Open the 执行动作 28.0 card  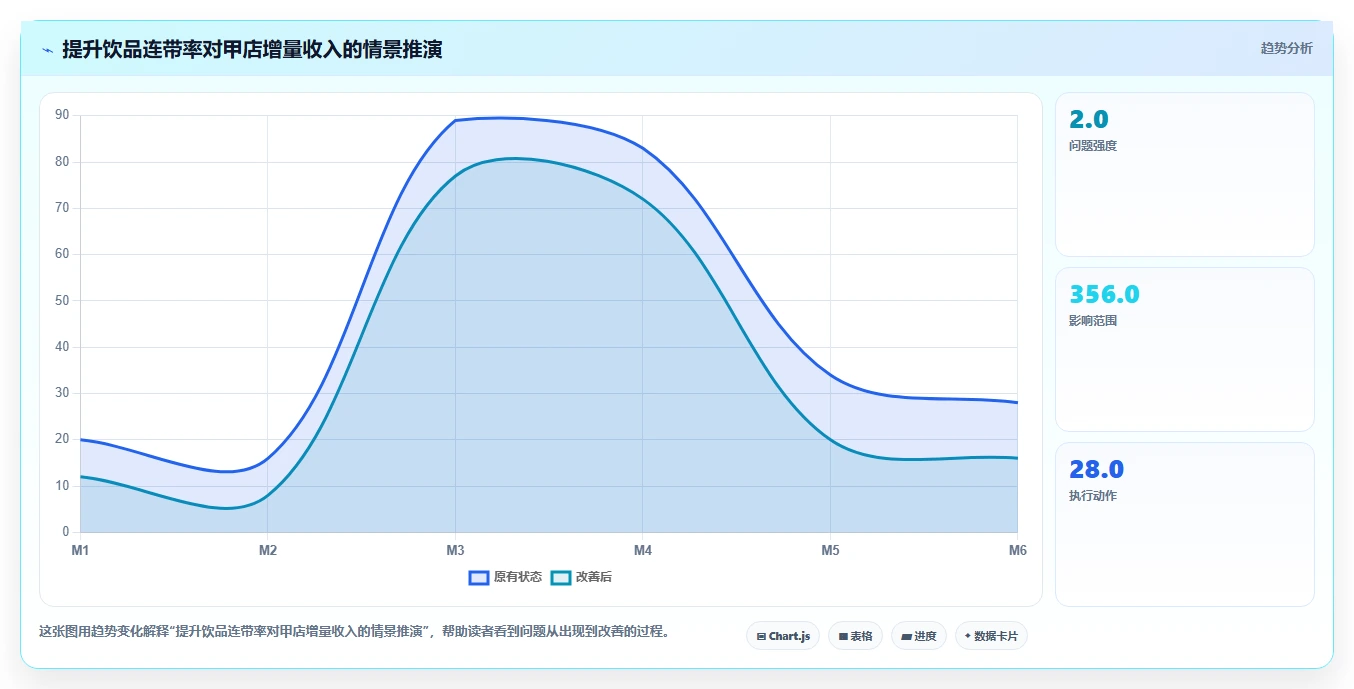[1184, 524]
